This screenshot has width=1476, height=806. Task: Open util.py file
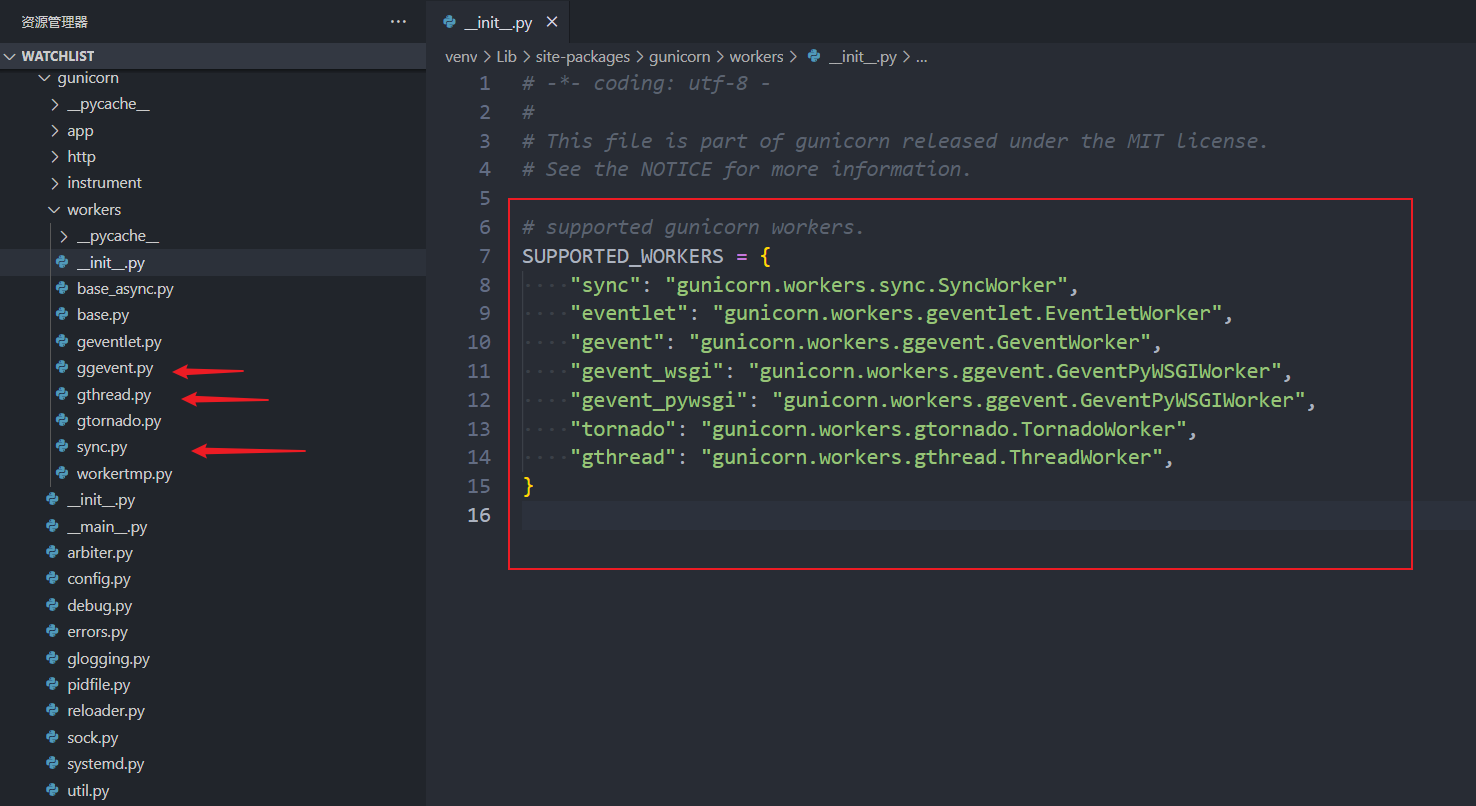(213, 791)
